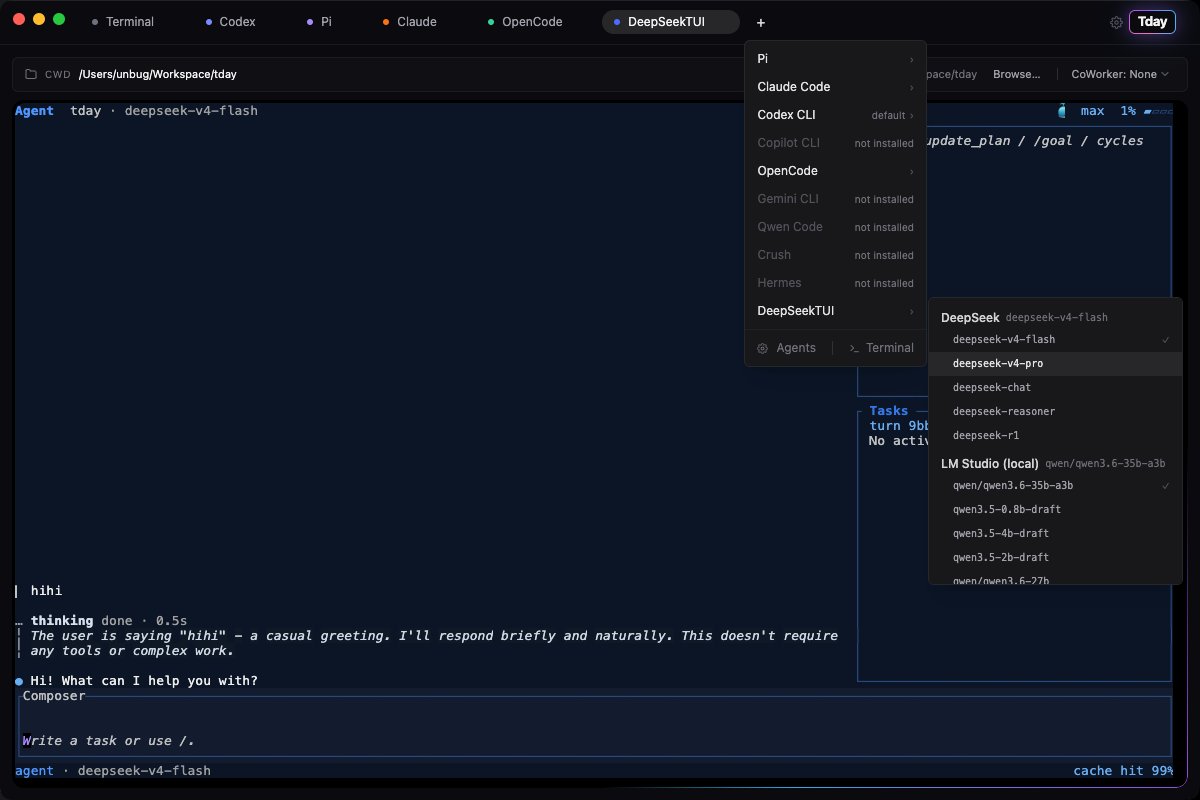Add a new tab with the plus icon
Screen dimensions: 1200x800
click(x=761, y=22)
